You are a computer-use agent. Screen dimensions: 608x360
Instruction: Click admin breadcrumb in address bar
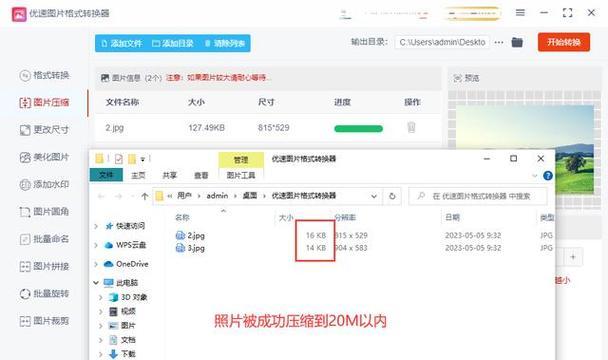tap(217, 196)
